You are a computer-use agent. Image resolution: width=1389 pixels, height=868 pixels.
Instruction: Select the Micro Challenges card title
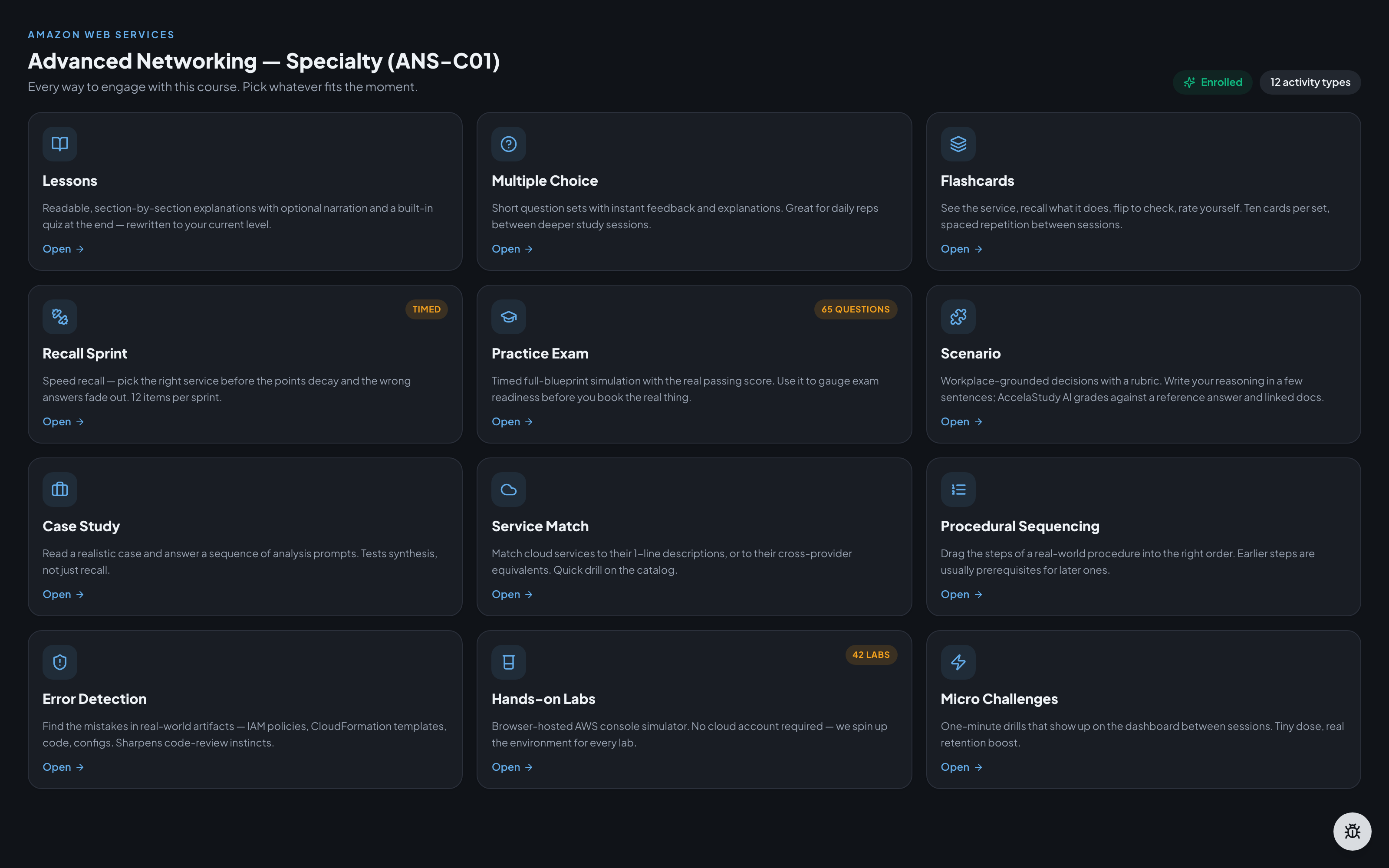tap(999, 699)
